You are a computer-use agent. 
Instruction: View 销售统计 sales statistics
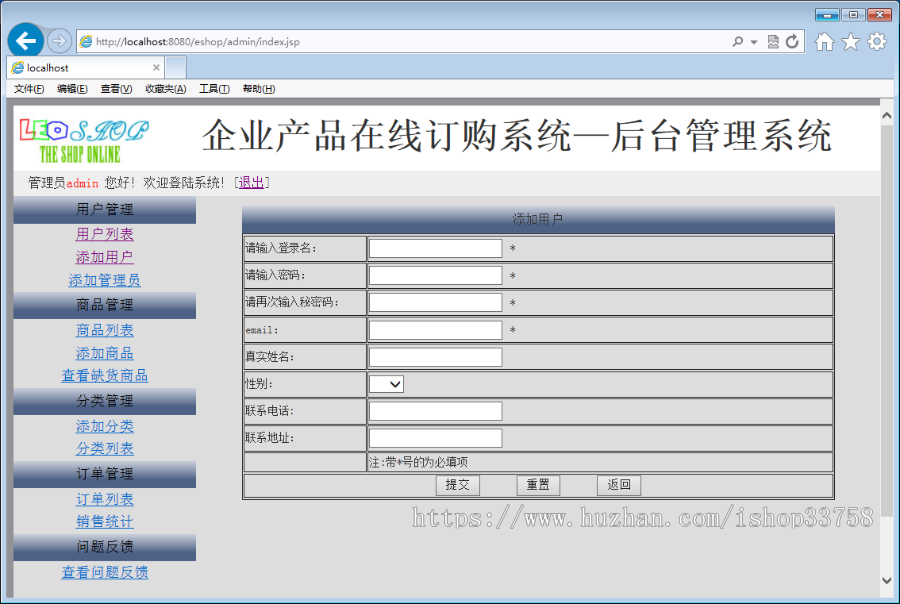(x=104, y=521)
